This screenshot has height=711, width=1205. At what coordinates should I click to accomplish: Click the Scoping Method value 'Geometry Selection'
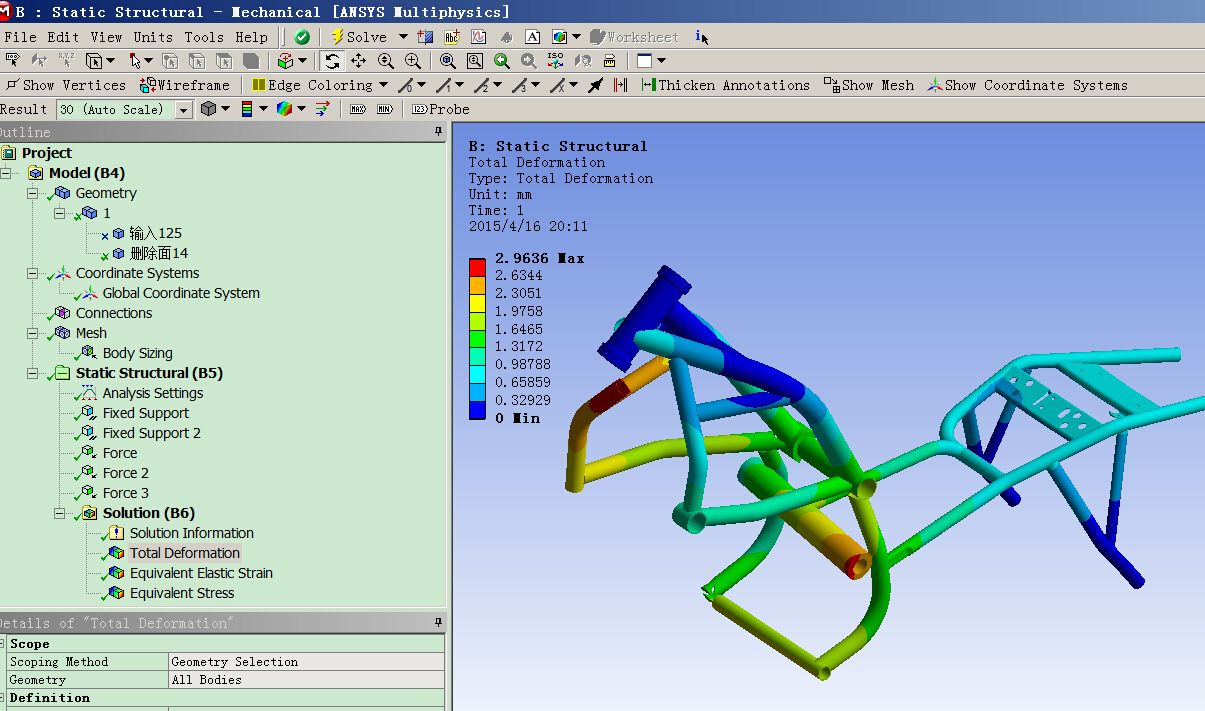307,662
